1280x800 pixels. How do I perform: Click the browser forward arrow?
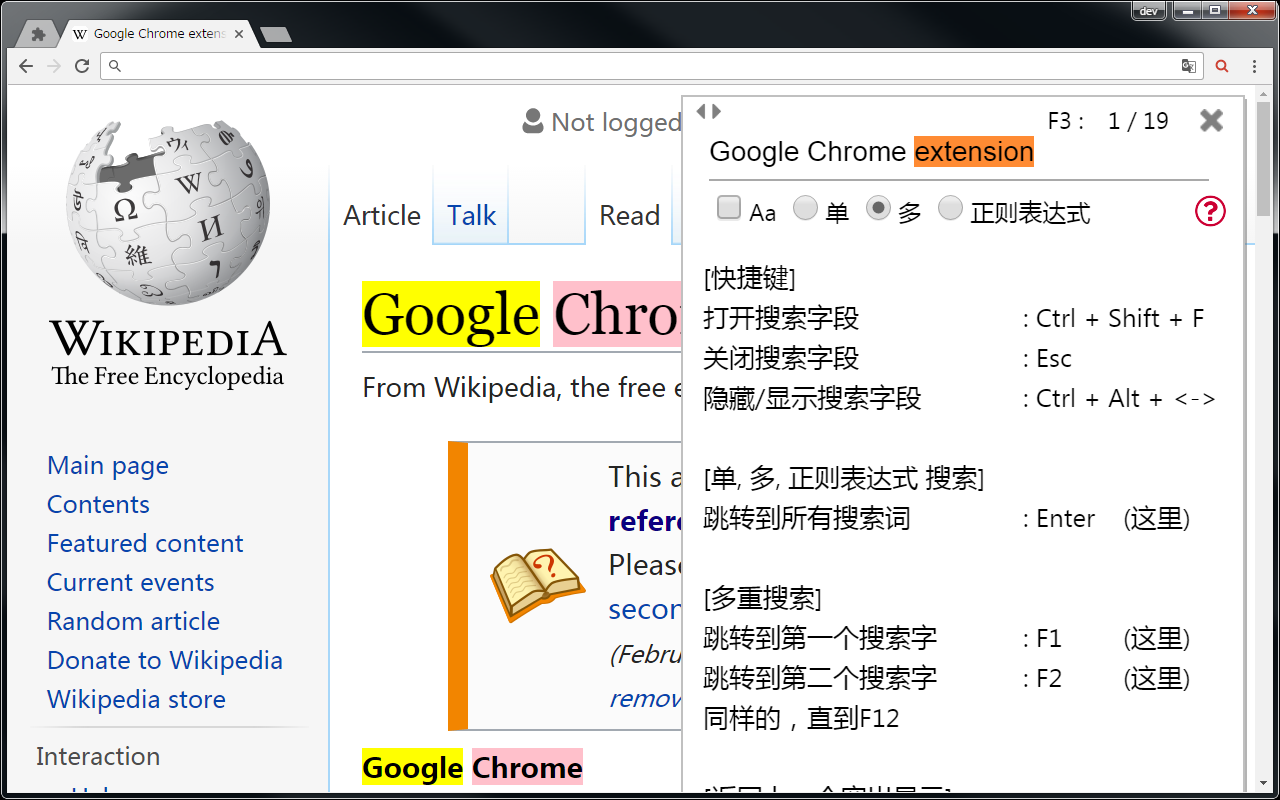54,66
